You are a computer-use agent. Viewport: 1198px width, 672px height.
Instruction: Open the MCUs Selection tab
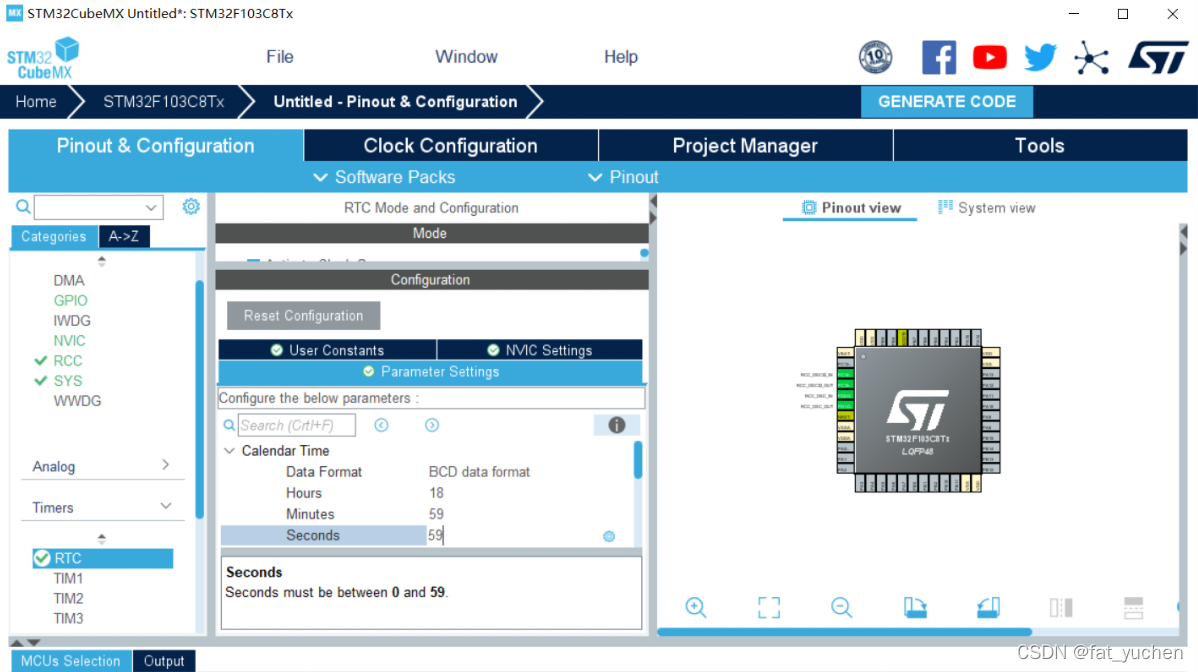click(70, 661)
